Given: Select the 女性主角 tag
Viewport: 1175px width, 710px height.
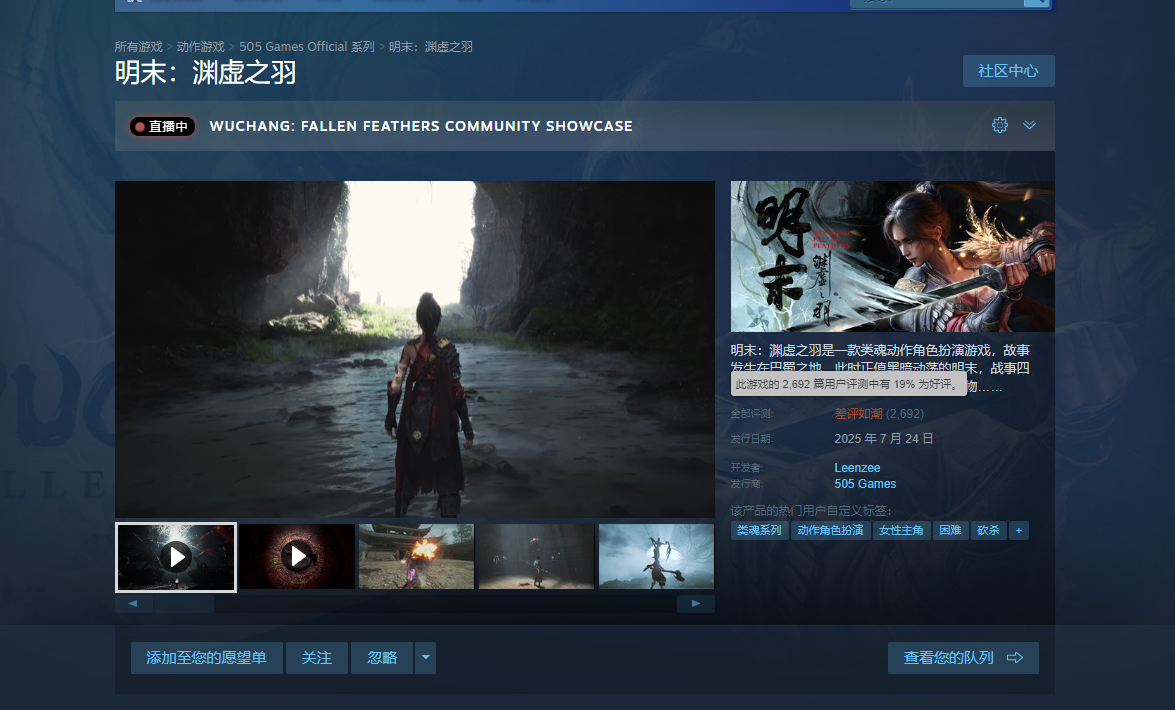Looking at the screenshot, I should (x=901, y=531).
